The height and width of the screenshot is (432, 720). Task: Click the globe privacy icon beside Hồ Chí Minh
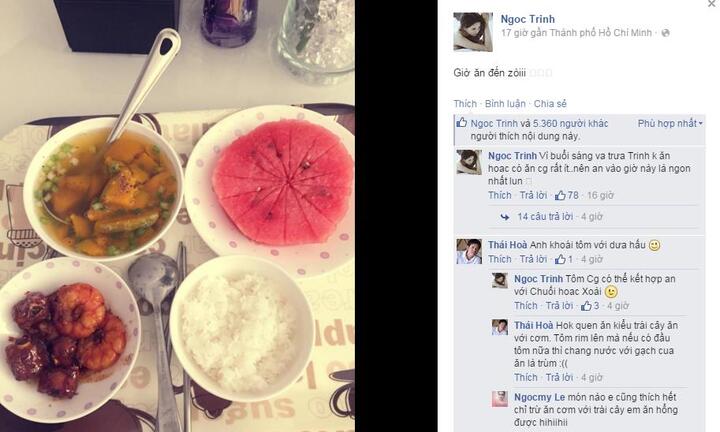coord(665,33)
